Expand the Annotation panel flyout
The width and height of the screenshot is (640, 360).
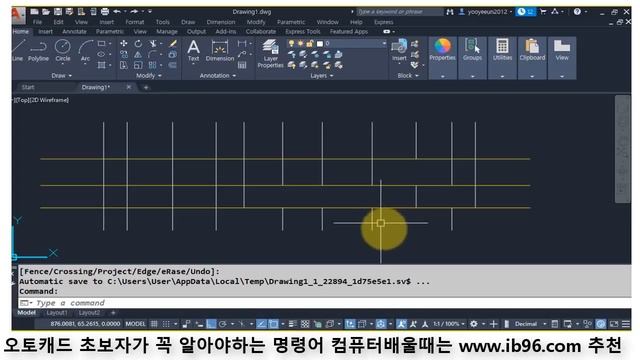pos(218,76)
